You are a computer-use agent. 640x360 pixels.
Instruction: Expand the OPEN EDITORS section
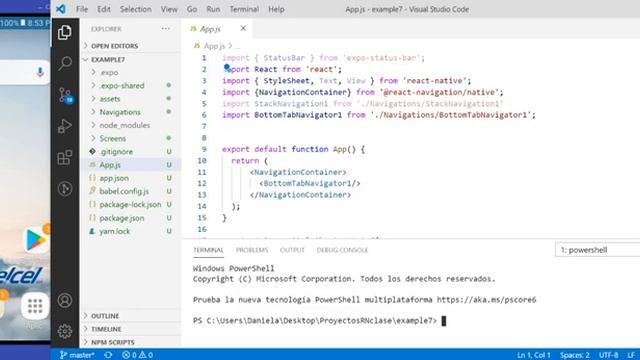point(131,46)
